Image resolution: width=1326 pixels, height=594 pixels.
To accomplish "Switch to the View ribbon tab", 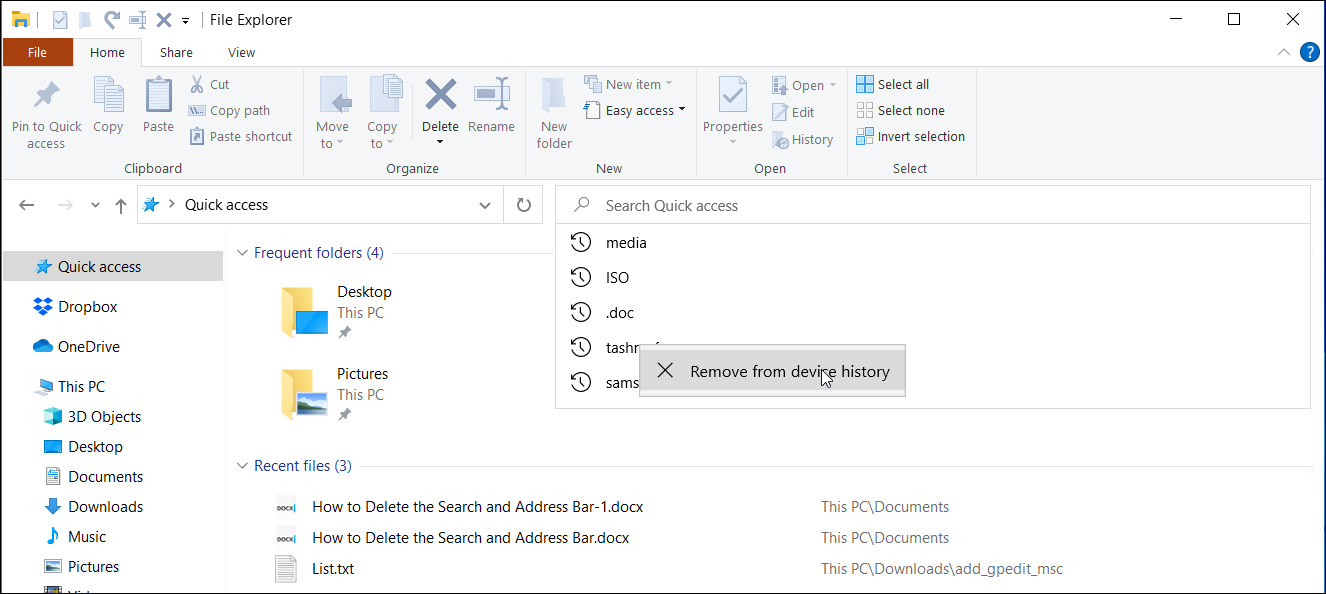I will click(241, 52).
